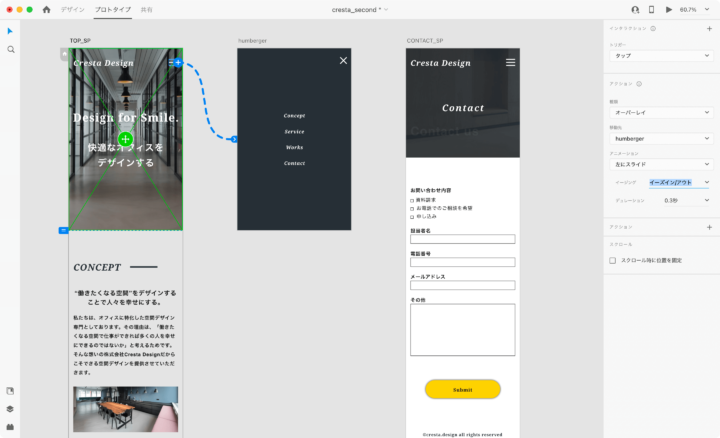Select the TOP_SP artboard title

[80, 41]
